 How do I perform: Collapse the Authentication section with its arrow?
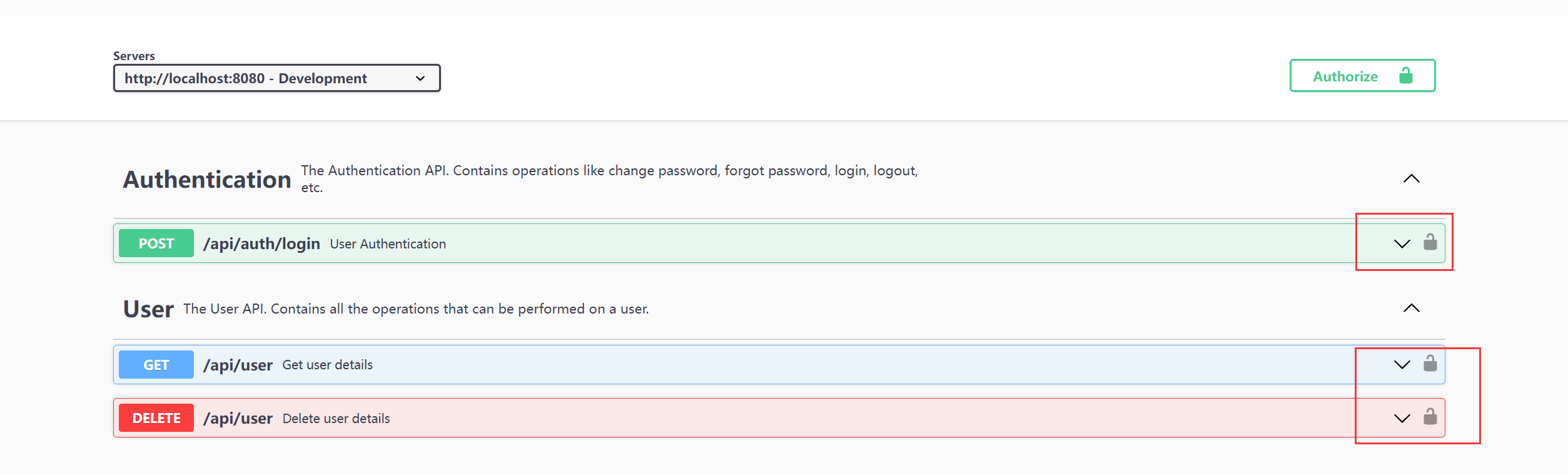point(1412,178)
